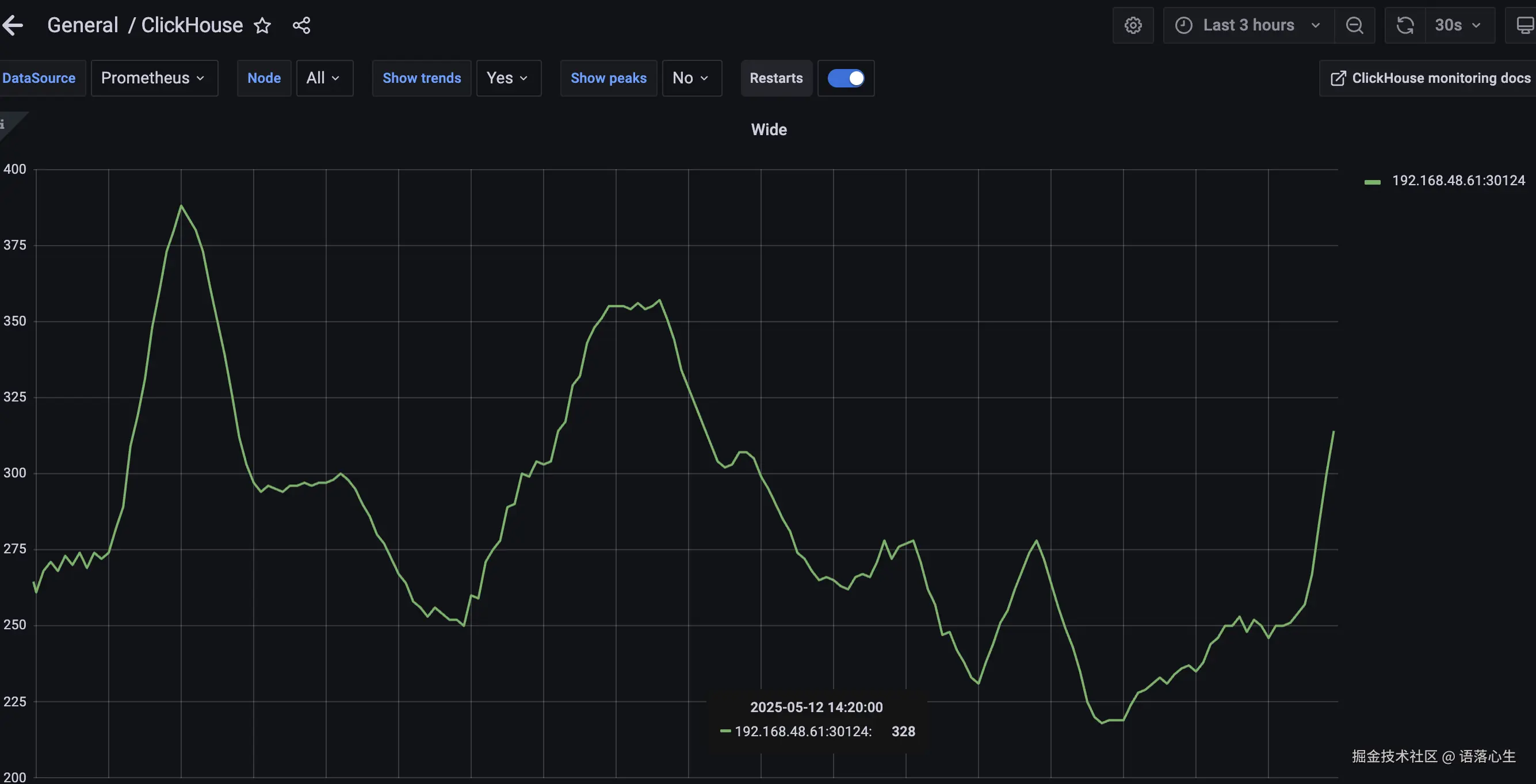Click the panel info corner icon
This screenshot has width=1536, height=784.
point(3,124)
